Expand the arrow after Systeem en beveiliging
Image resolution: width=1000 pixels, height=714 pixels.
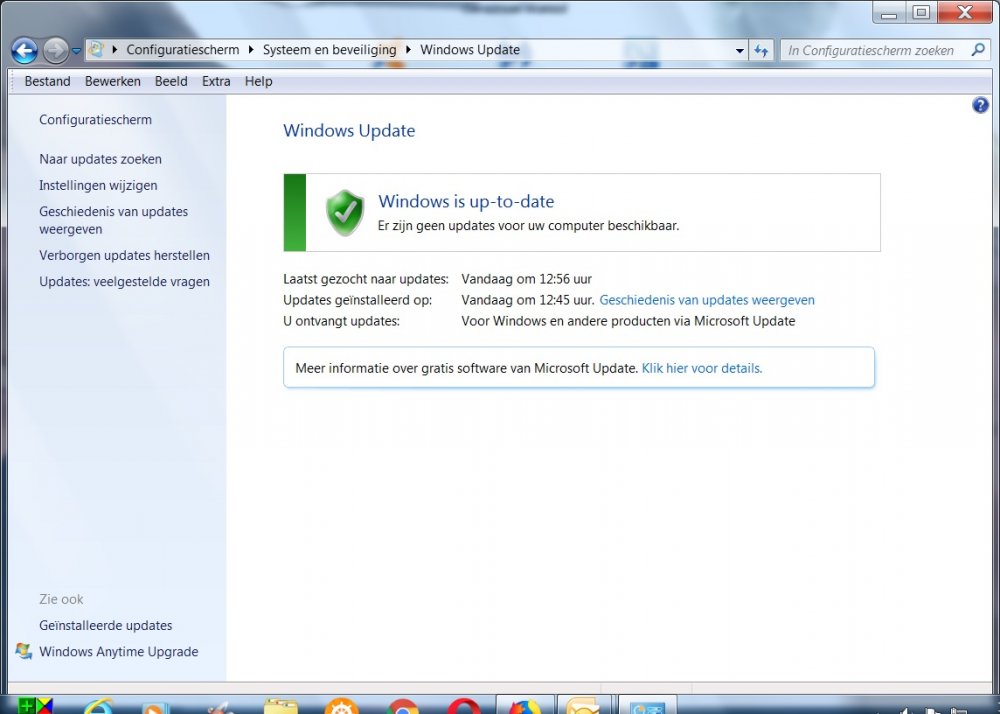point(408,49)
